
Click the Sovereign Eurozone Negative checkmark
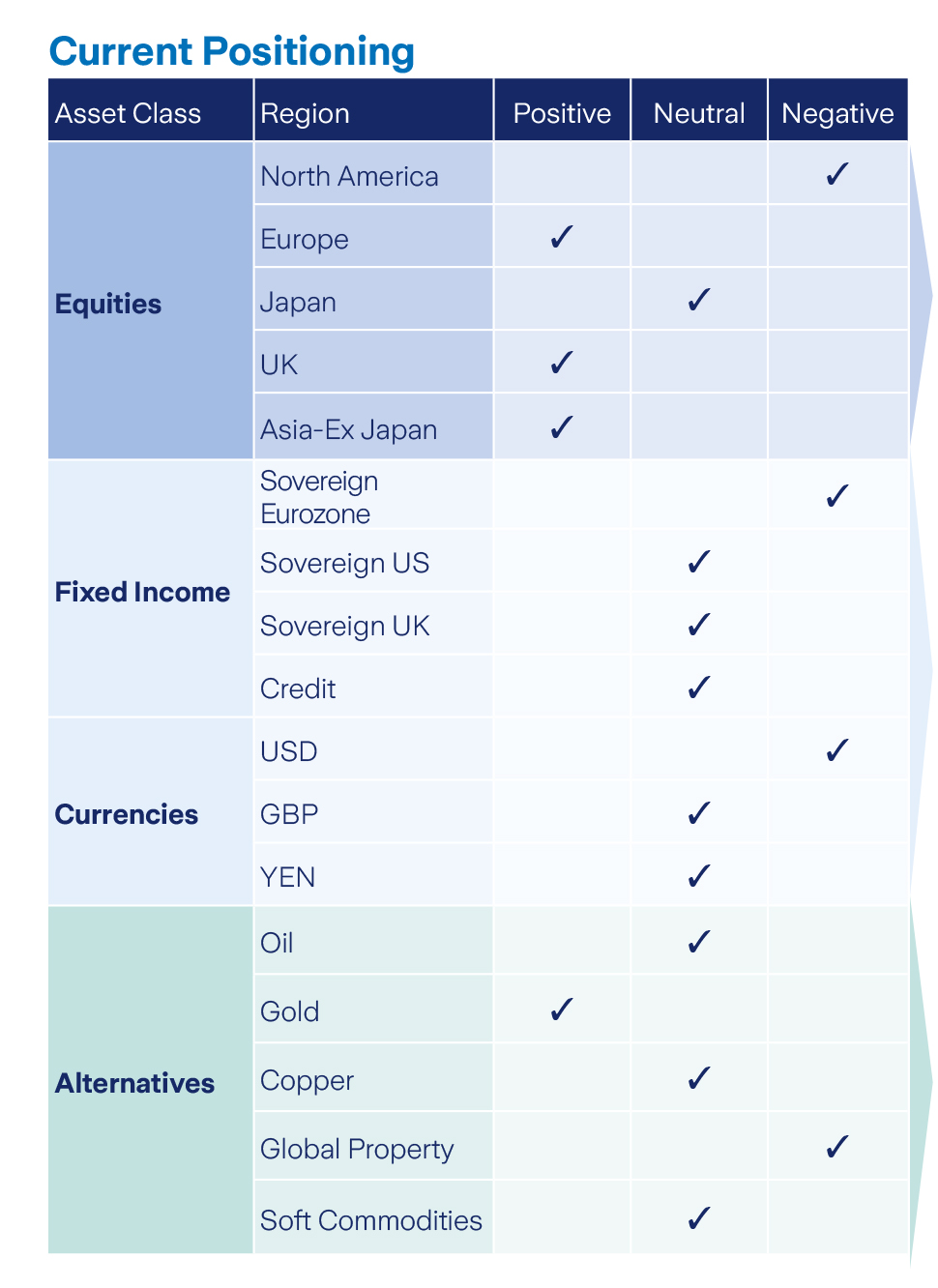(837, 496)
